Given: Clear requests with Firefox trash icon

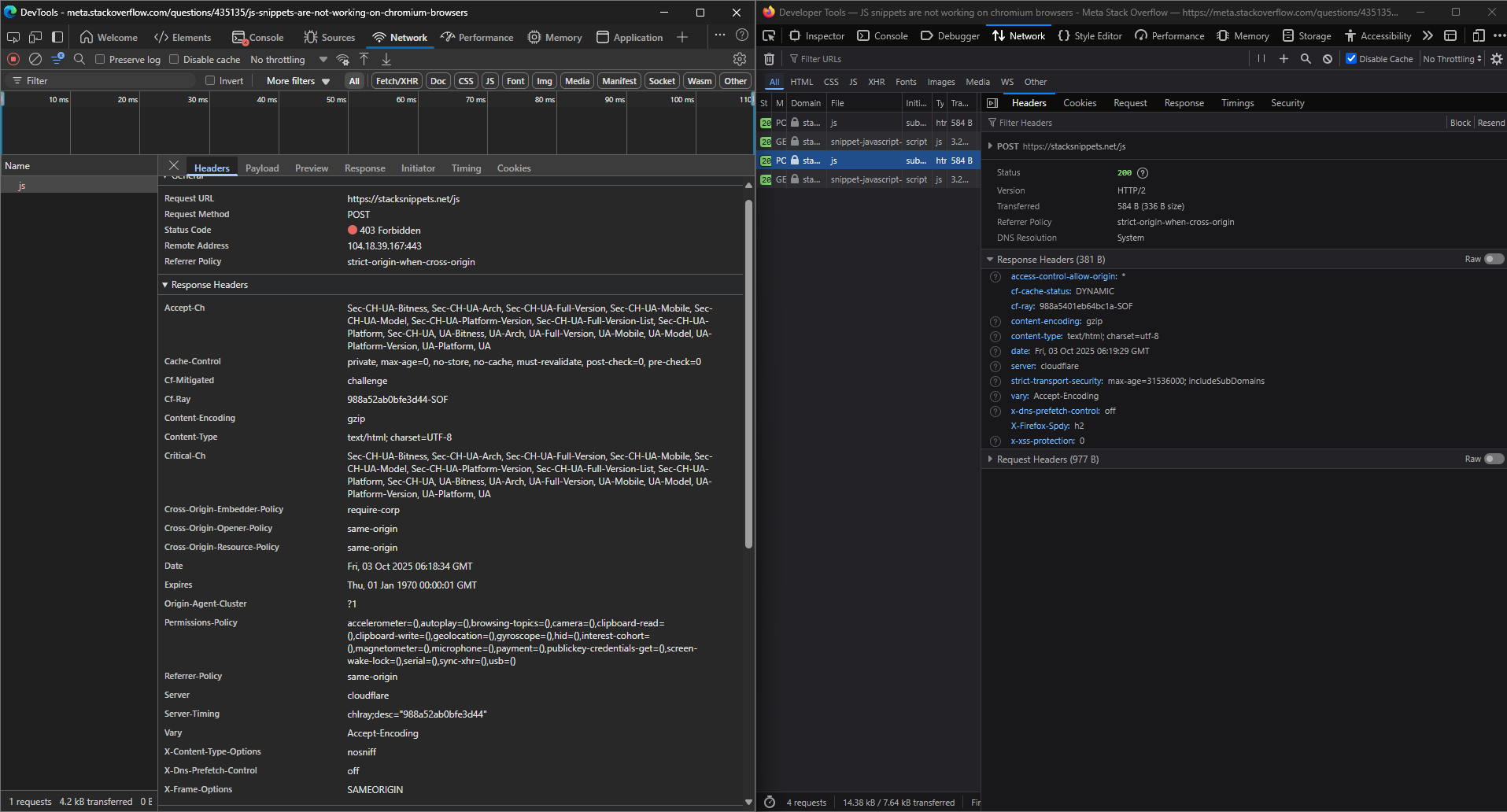Looking at the screenshot, I should pyautogui.click(x=770, y=59).
